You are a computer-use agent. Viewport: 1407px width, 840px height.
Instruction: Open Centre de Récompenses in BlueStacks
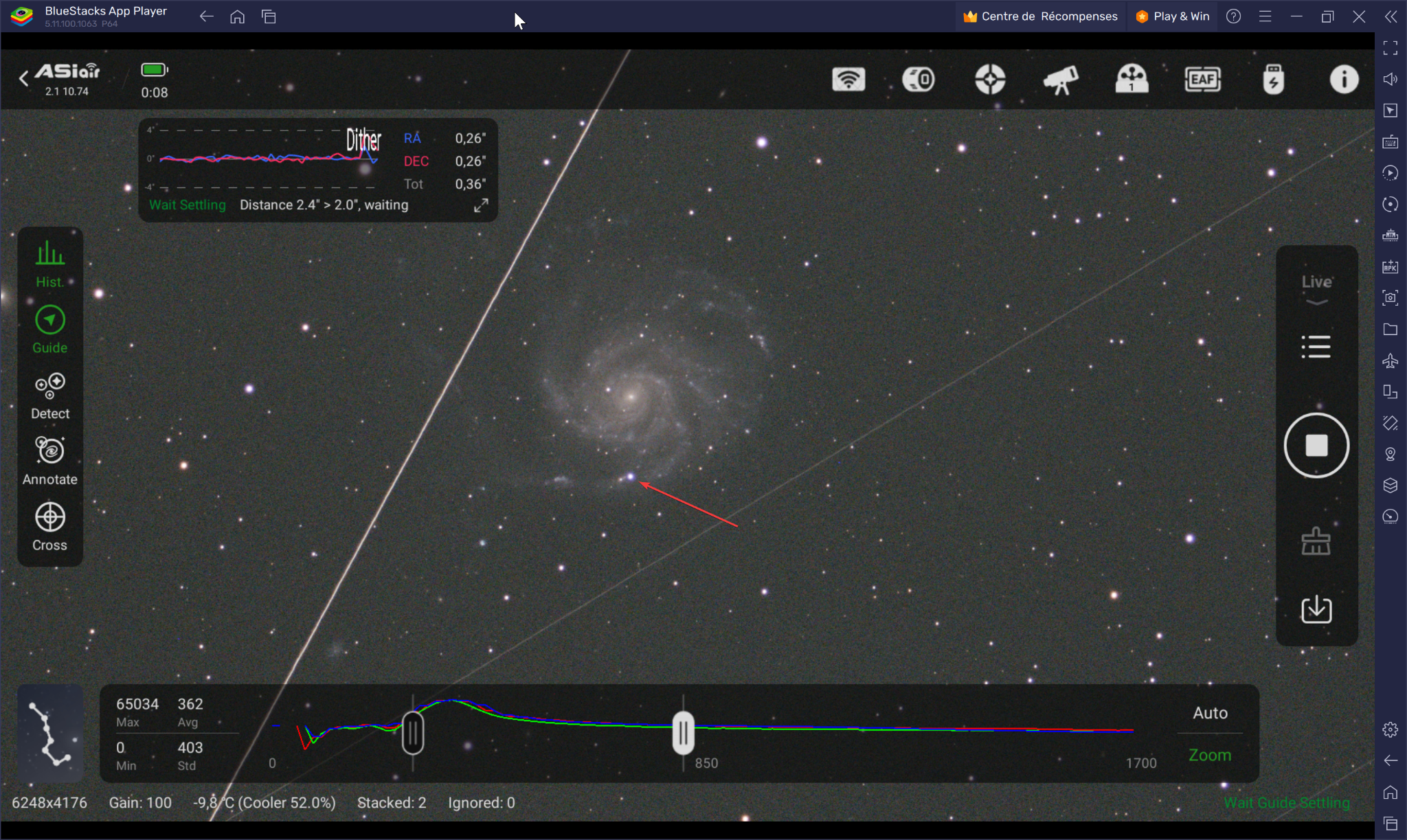[x=1040, y=16]
